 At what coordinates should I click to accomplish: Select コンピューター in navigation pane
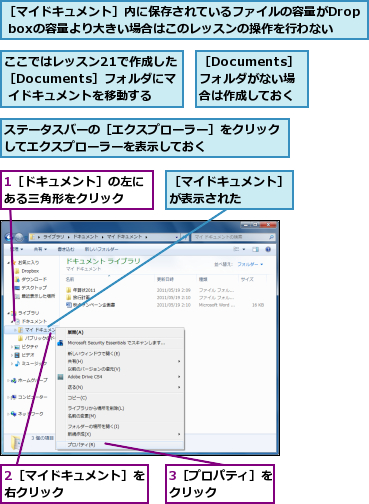(x=29, y=397)
